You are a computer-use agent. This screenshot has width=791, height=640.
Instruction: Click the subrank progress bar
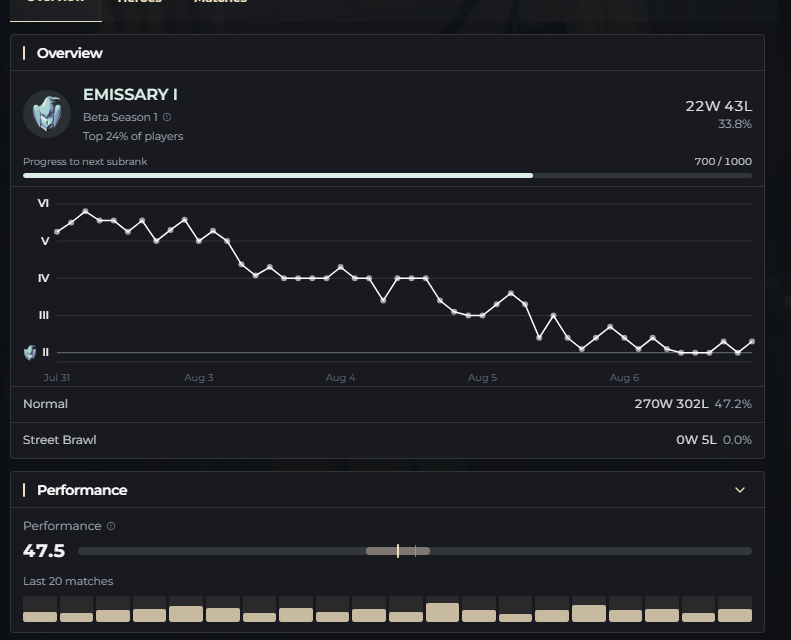pos(387,176)
